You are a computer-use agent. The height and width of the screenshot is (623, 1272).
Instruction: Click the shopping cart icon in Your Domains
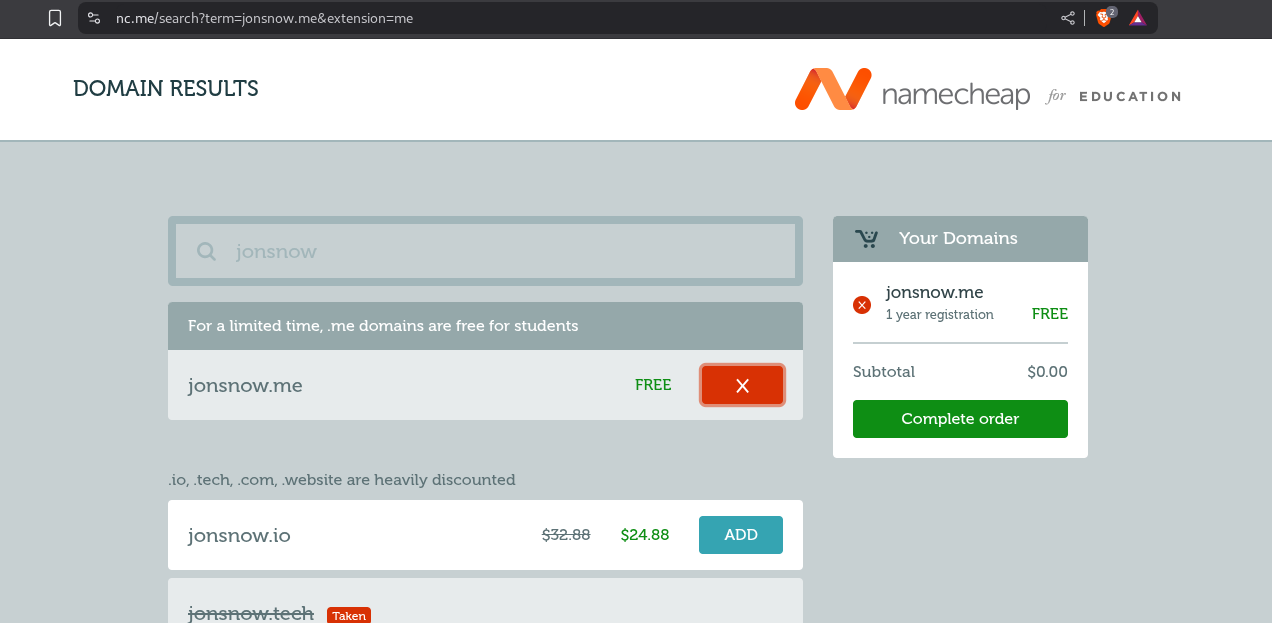(x=866, y=238)
